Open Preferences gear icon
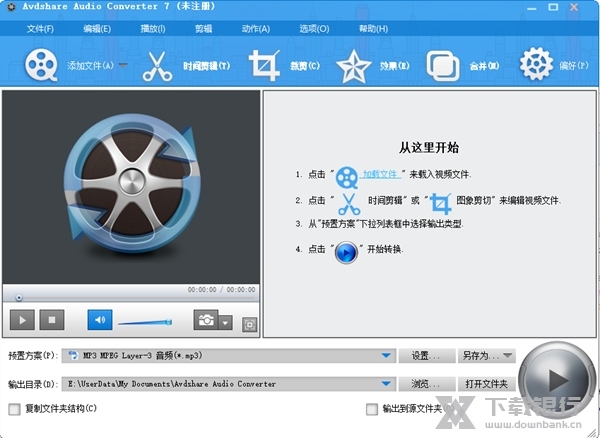600x438 pixels. (x=536, y=64)
